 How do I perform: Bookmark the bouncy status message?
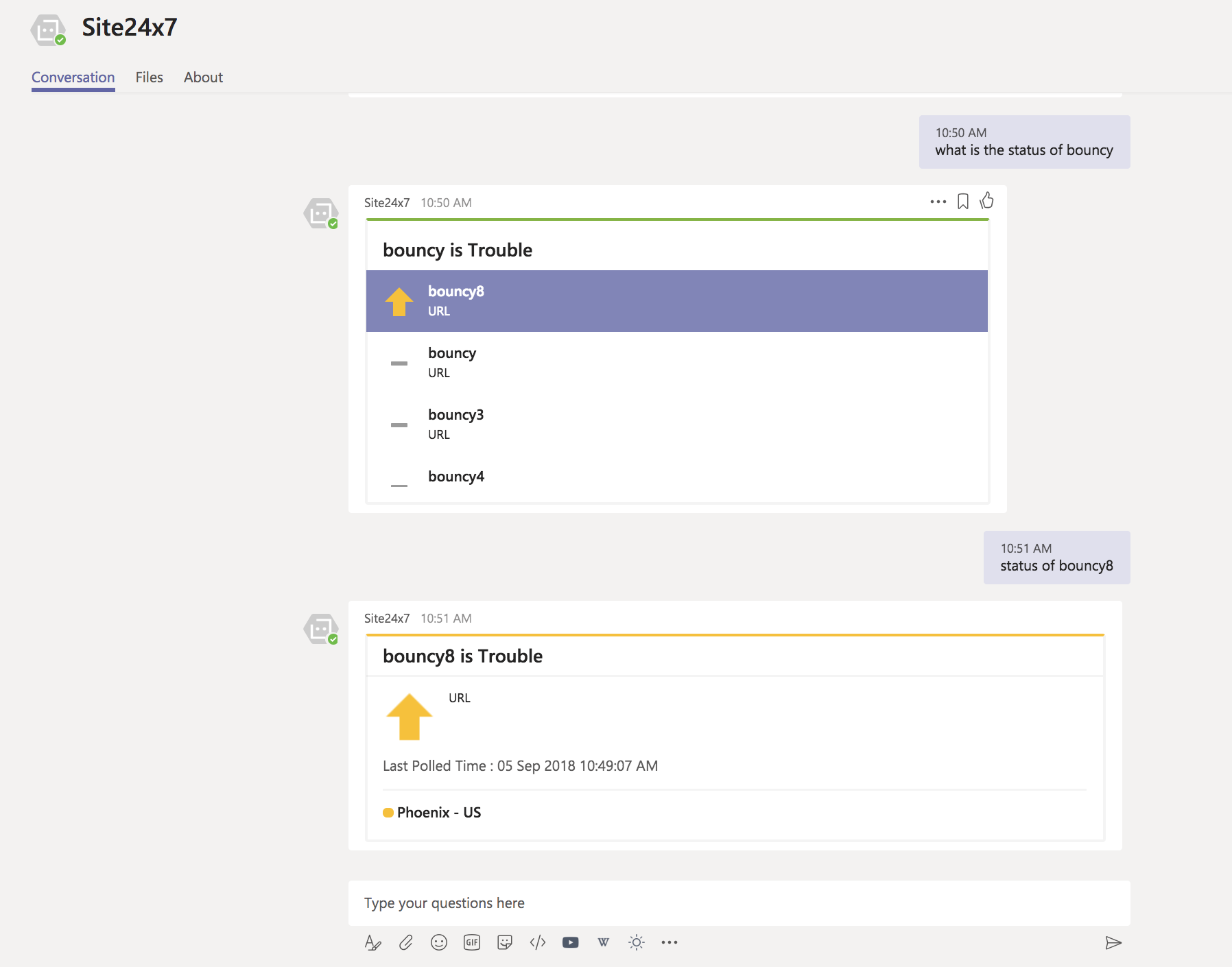[963, 202]
